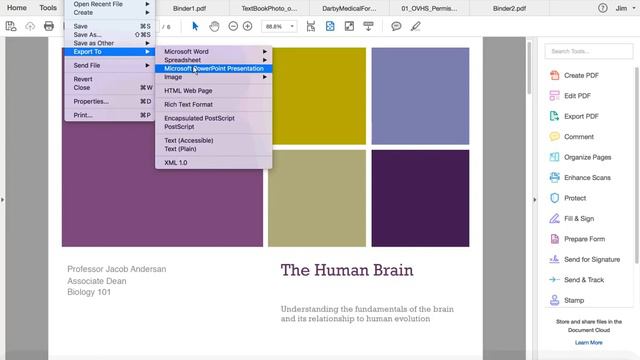Click the read mode keyboard icon

(x=369, y=27)
